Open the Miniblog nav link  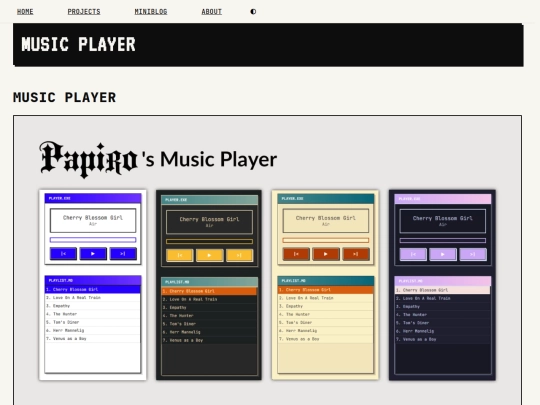coord(151,11)
